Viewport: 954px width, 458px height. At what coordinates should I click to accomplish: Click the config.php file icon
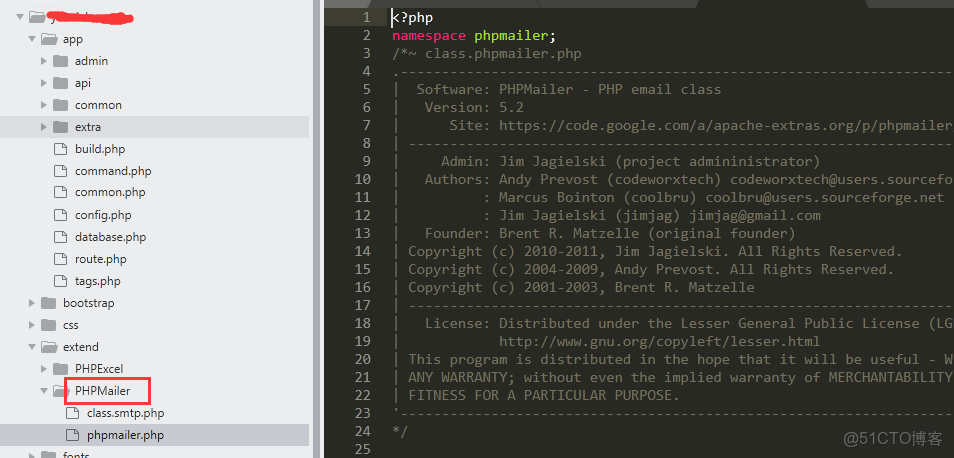60,215
